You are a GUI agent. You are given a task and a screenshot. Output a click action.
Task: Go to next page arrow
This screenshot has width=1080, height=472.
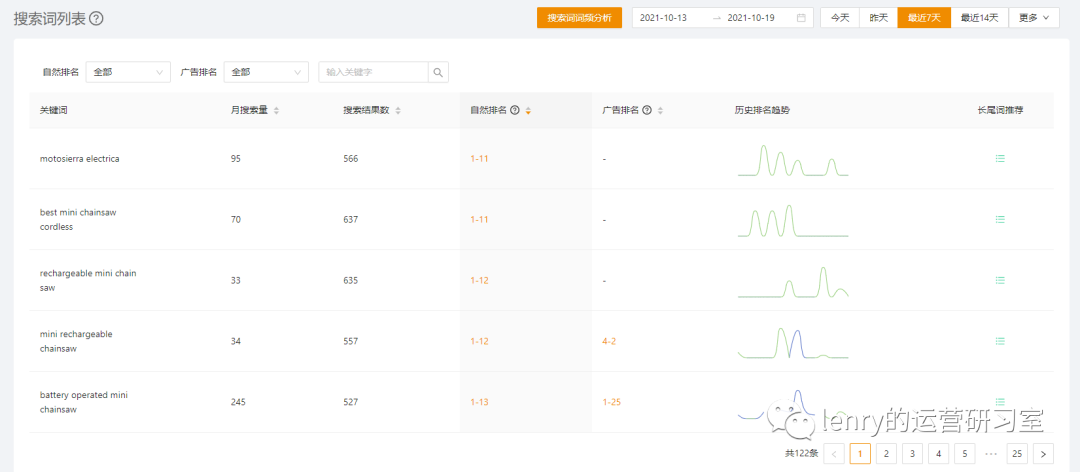(x=1043, y=453)
